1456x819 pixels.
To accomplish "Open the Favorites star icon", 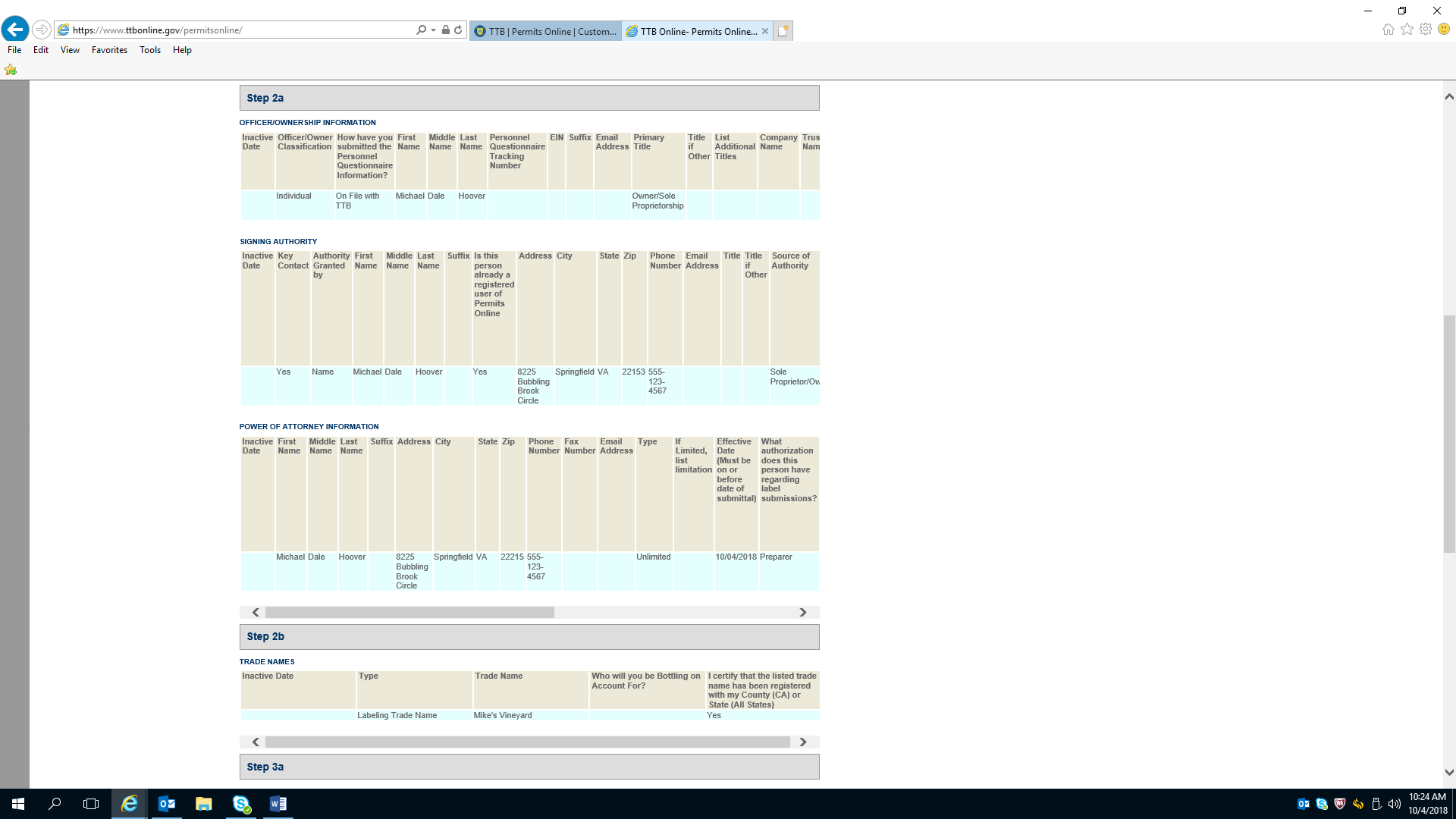I will pyautogui.click(x=1407, y=30).
